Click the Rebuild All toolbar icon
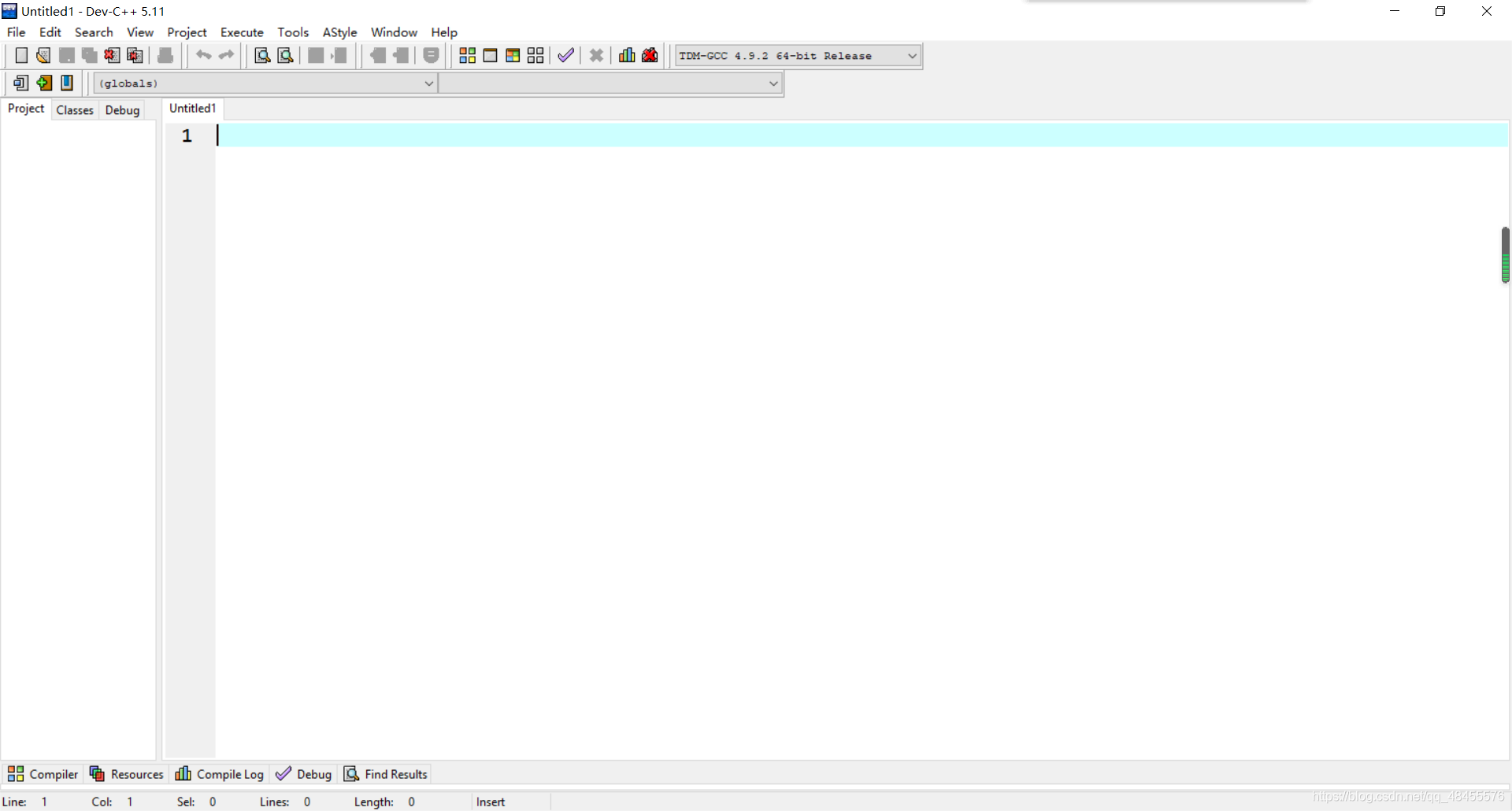Screen dimensions: 1512x811 535,55
